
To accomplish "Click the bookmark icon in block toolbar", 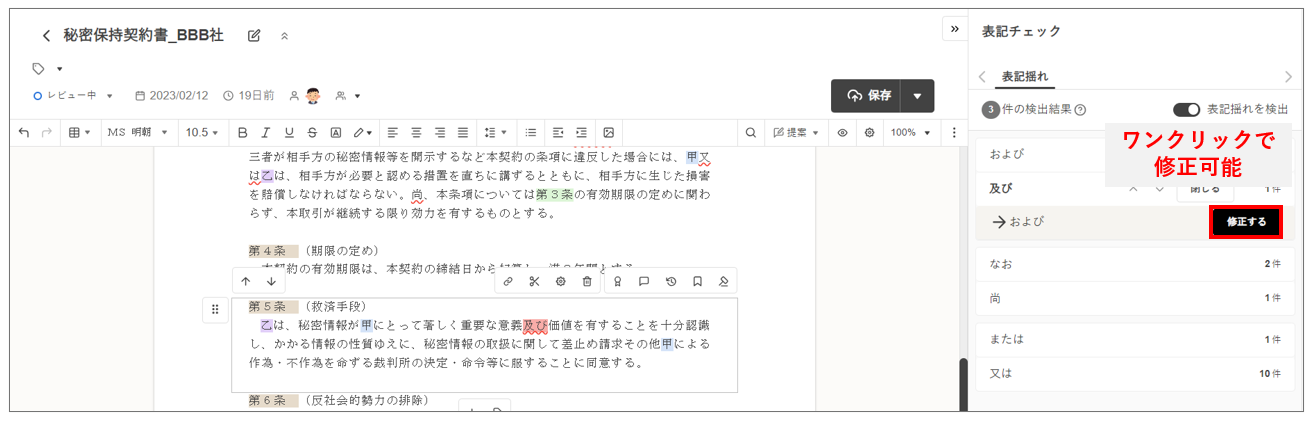I will (697, 282).
